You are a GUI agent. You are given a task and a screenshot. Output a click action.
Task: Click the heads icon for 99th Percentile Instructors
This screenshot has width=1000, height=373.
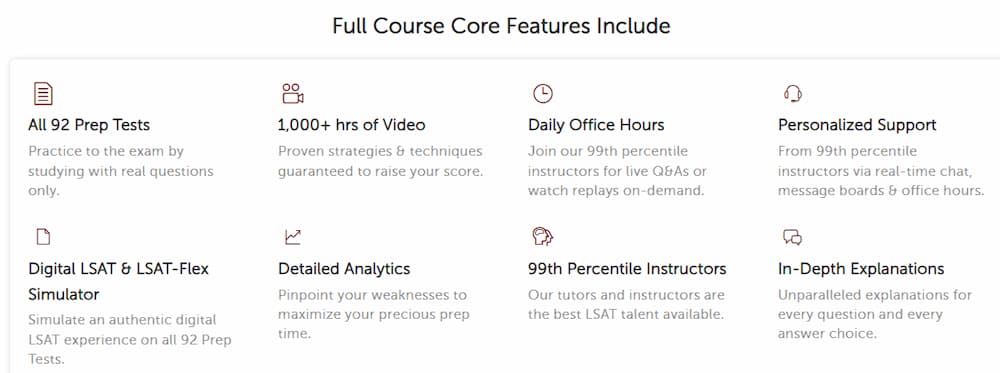coord(543,237)
